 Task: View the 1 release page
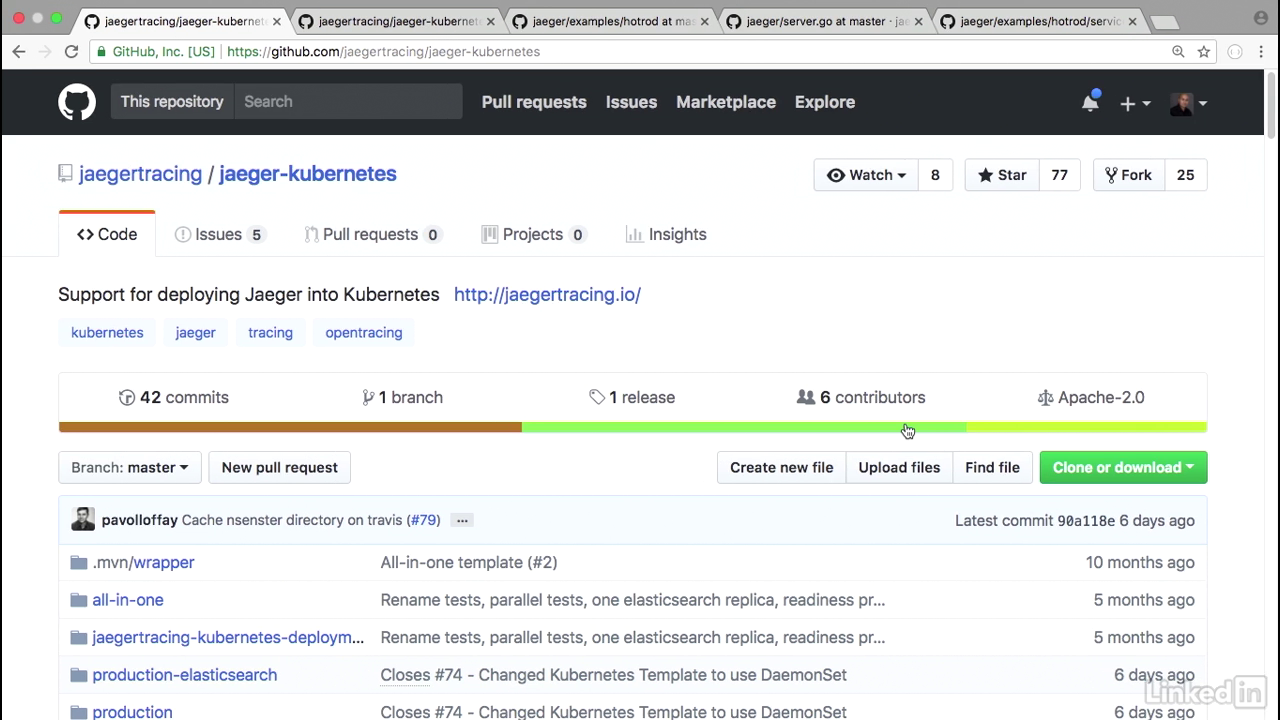pyautogui.click(x=632, y=397)
